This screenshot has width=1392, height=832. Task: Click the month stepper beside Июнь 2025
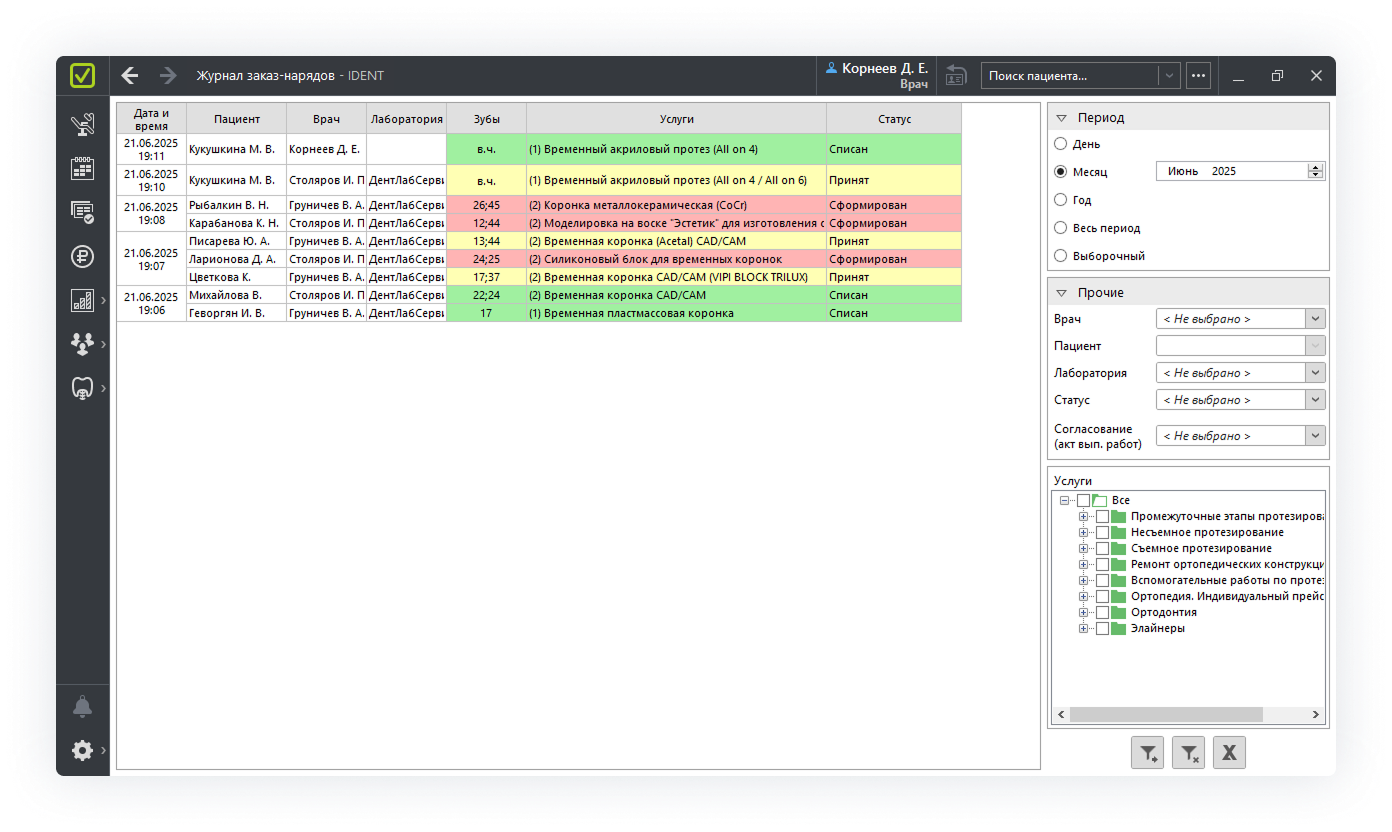tap(1316, 171)
